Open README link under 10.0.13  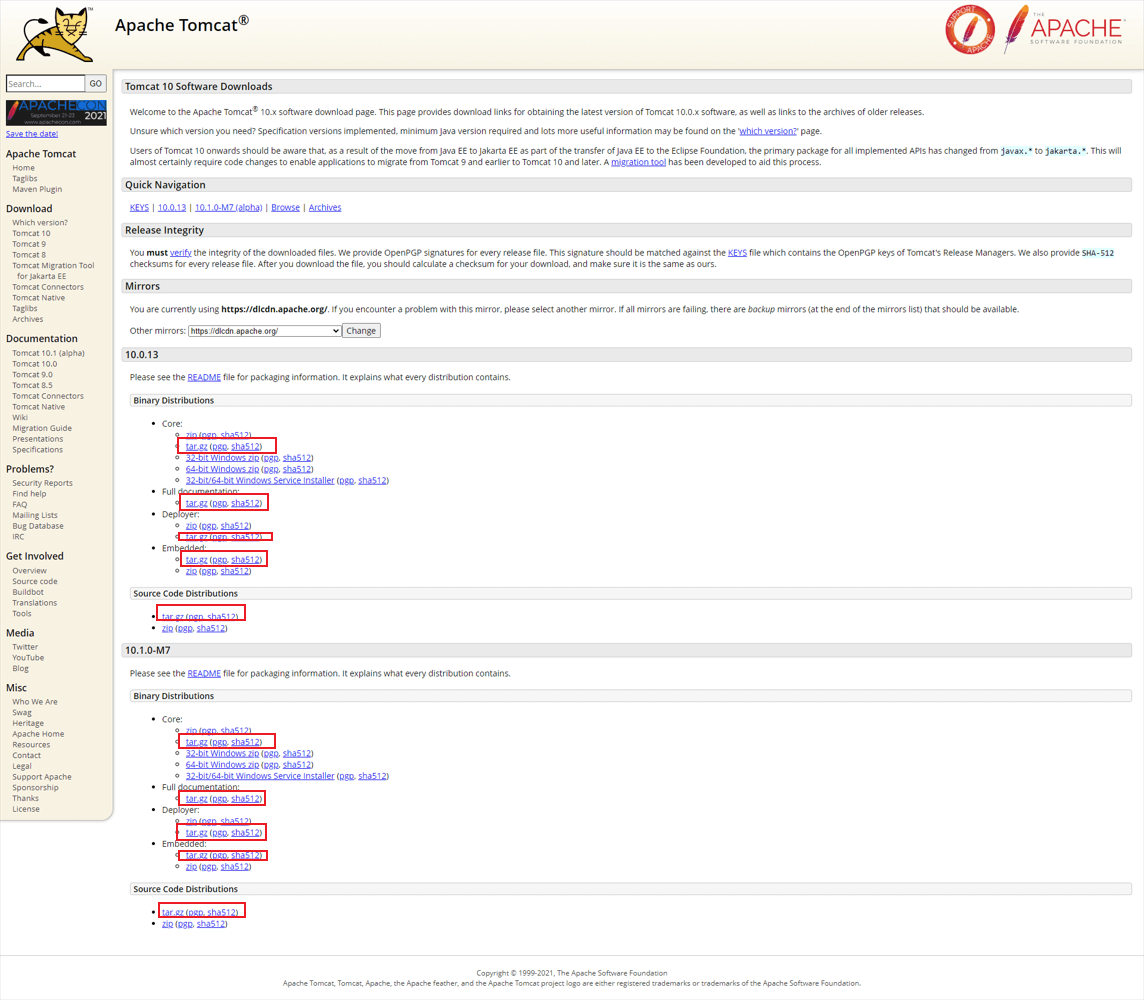click(204, 377)
